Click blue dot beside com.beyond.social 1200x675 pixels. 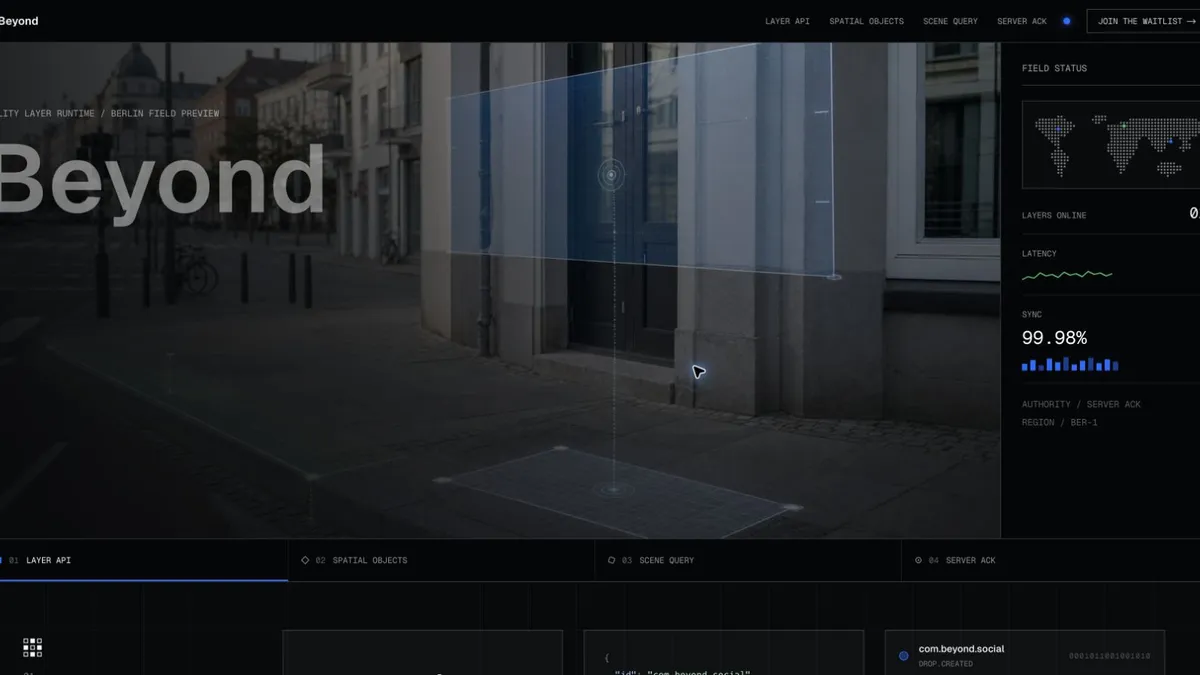click(x=904, y=656)
